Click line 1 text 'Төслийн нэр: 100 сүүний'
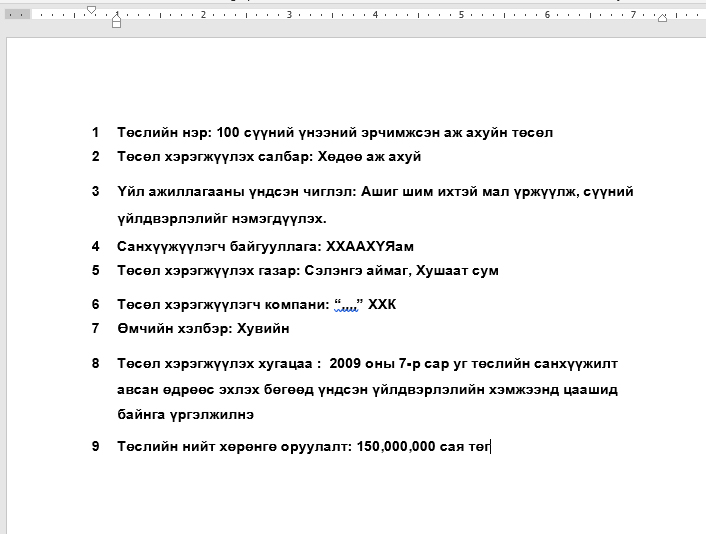This screenshot has width=706, height=534. click(204, 132)
